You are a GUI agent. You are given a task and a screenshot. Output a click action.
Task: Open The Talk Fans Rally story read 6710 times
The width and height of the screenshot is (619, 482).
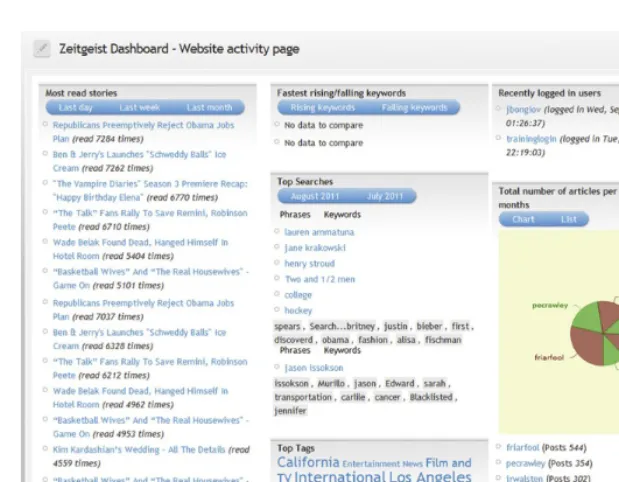click(x=150, y=219)
